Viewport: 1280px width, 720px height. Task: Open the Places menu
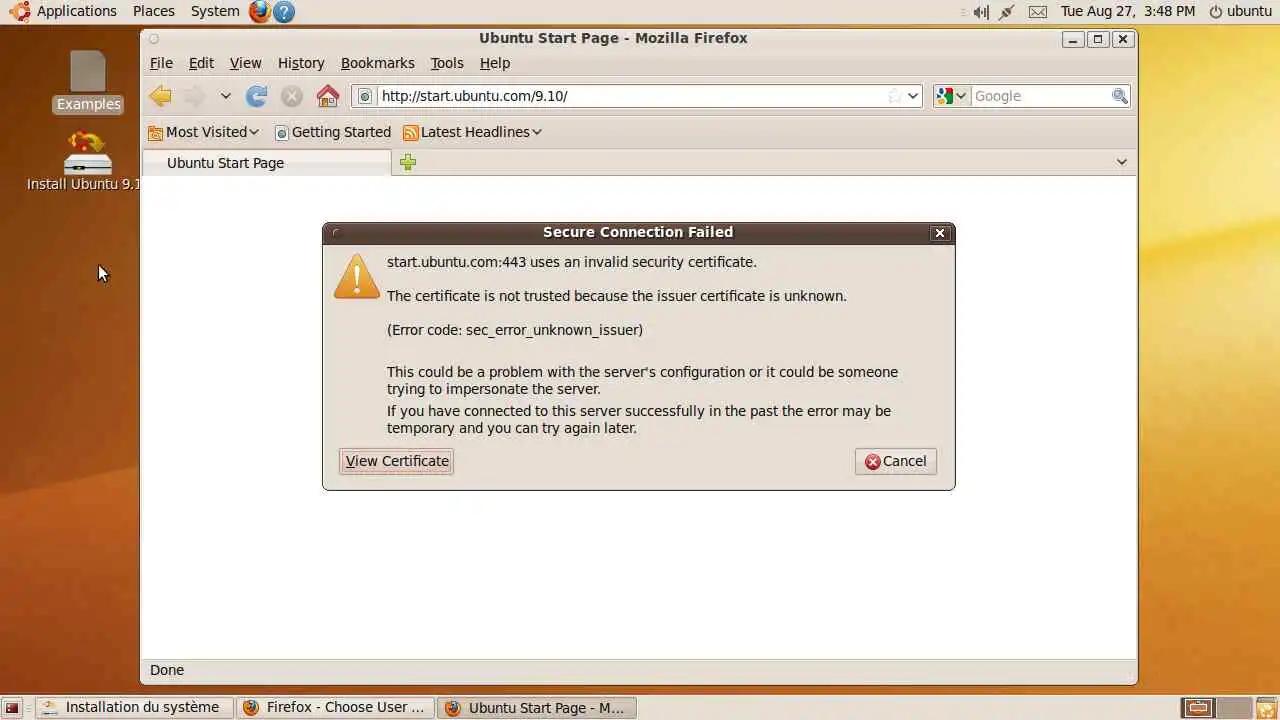pos(154,11)
